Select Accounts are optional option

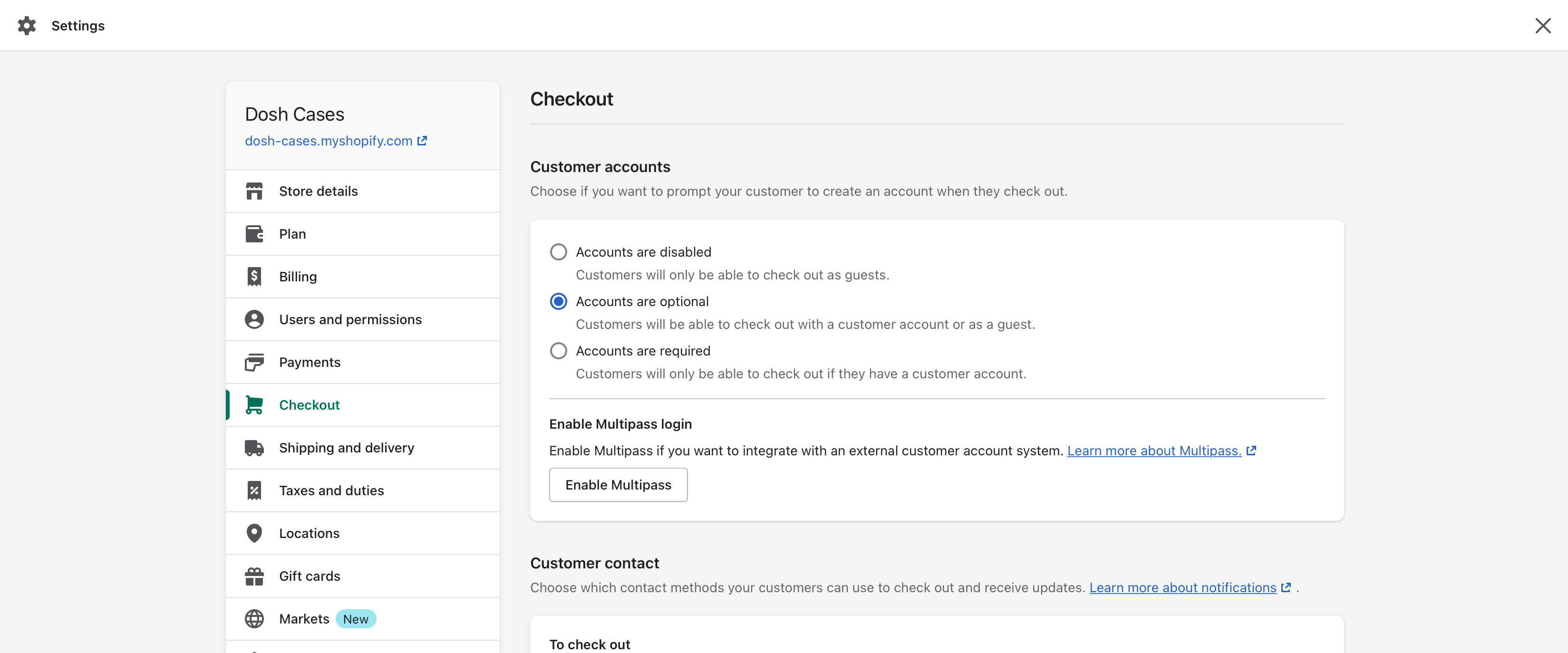tap(558, 301)
